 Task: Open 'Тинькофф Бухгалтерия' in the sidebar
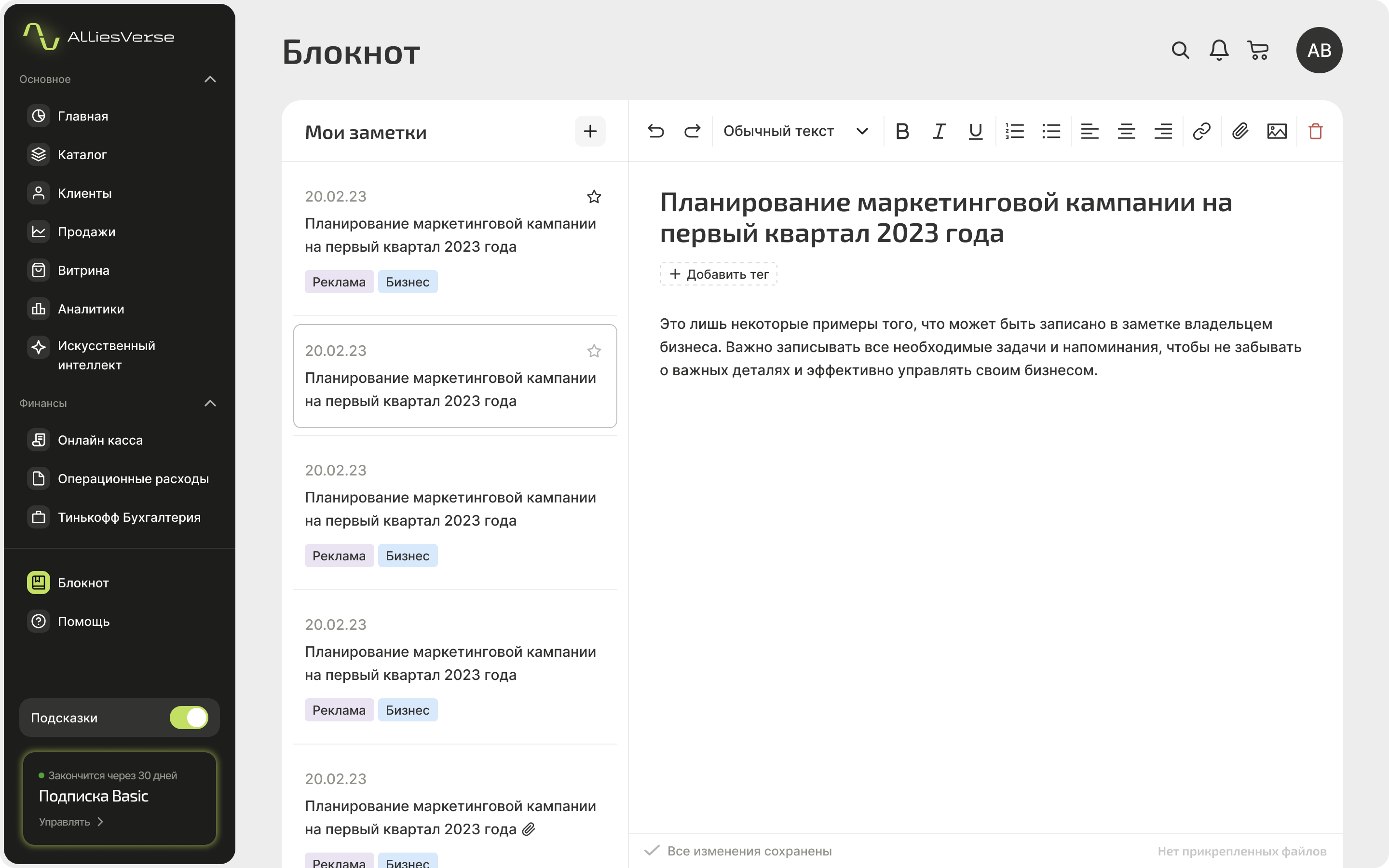(120, 517)
